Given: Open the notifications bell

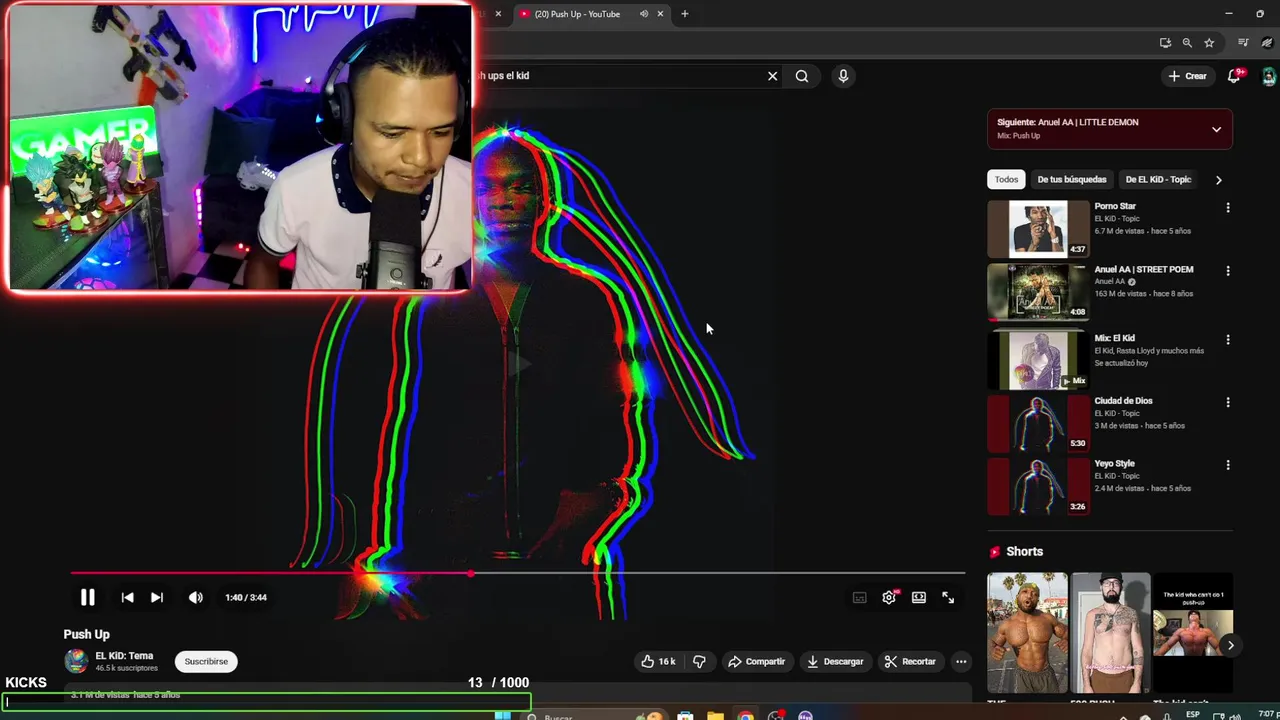Looking at the screenshot, I should [1234, 76].
